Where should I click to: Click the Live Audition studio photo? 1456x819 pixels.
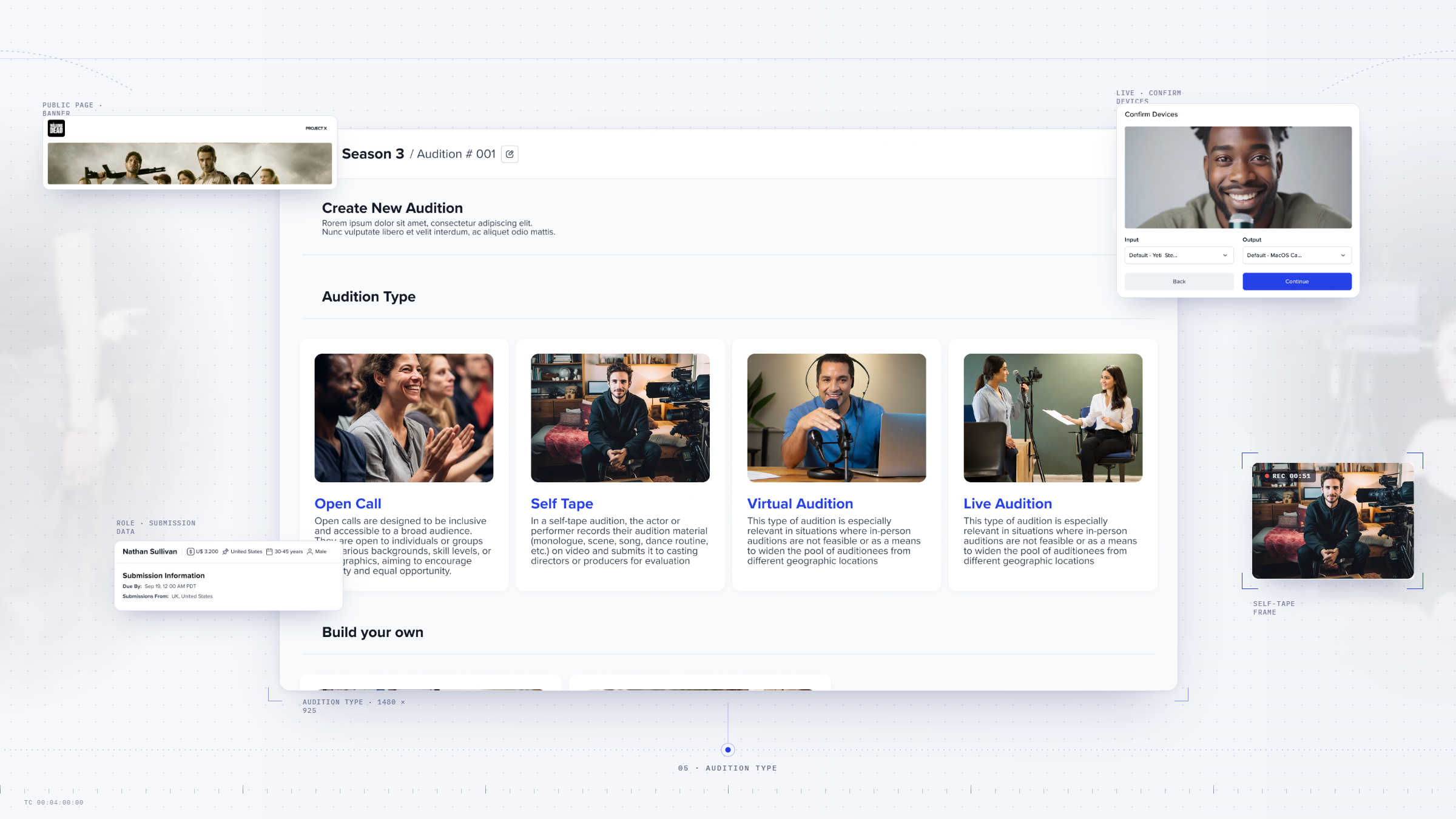tap(1053, 418)
